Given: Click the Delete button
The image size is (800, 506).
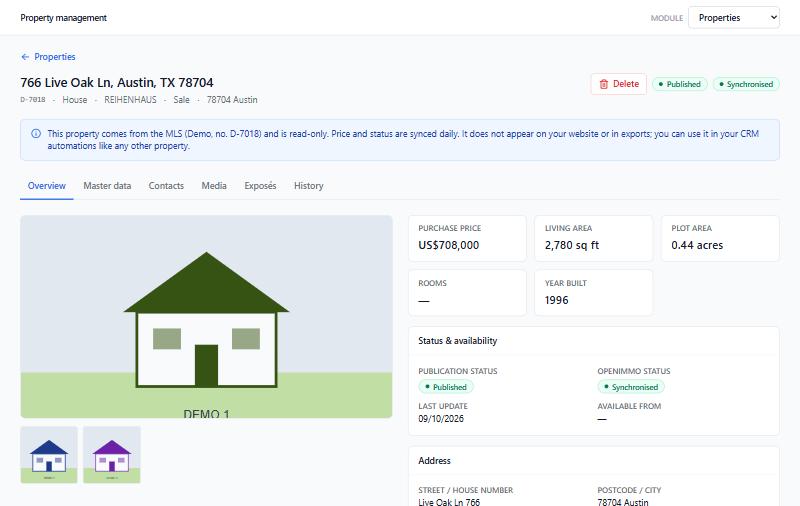Looking at the screenshot, I should pyautogui.click(x=618, y=84).
